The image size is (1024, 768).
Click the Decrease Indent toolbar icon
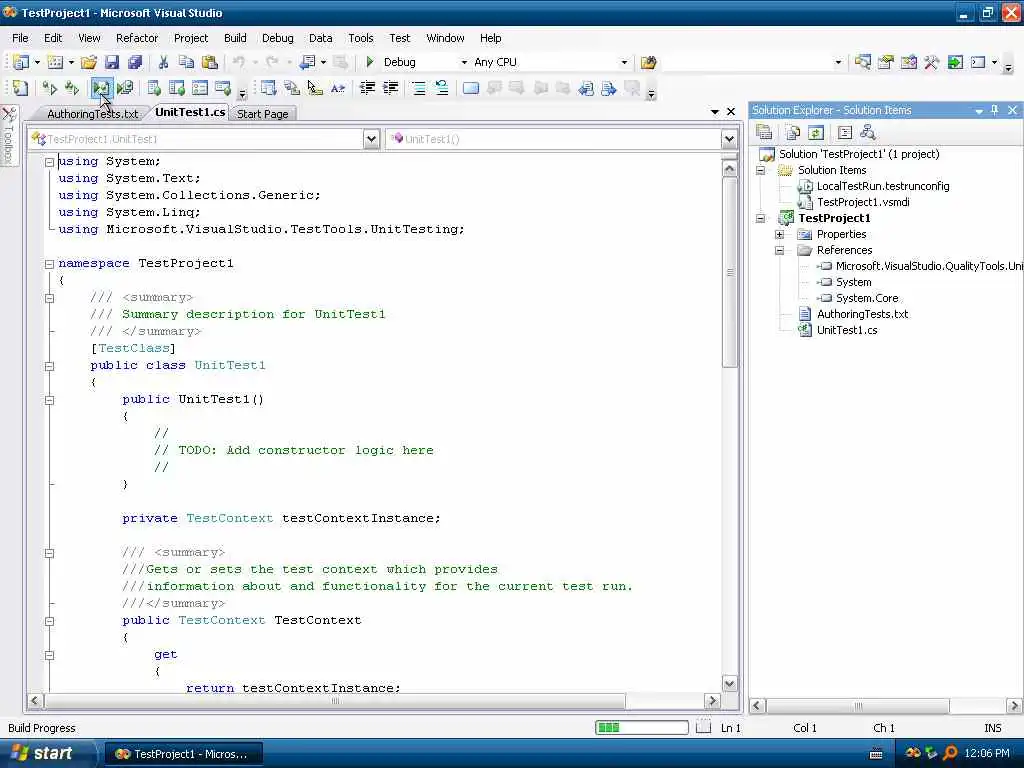(x=367, y=88)
